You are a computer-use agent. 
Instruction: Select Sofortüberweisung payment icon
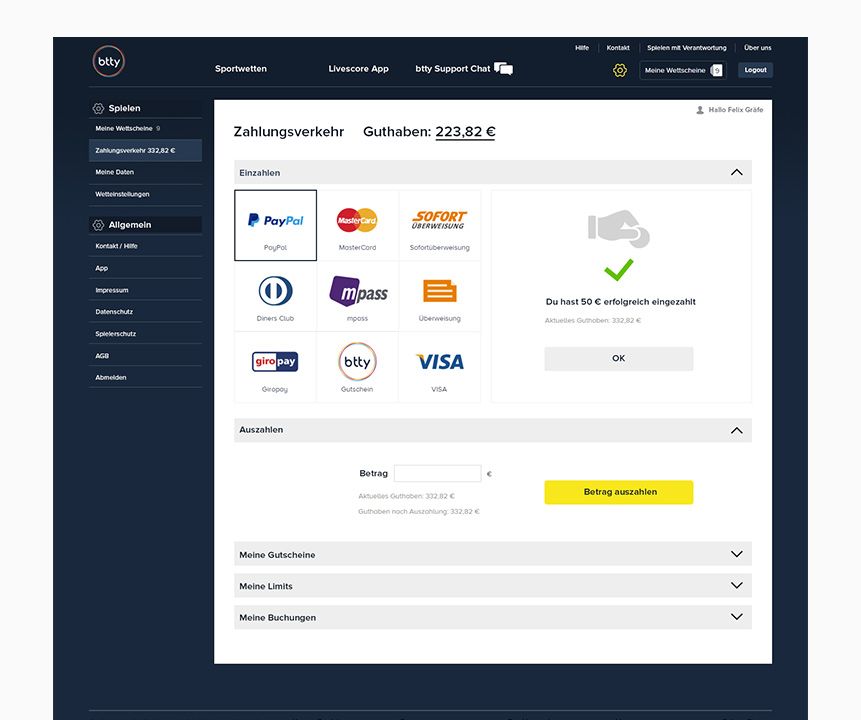pos(439,225)
